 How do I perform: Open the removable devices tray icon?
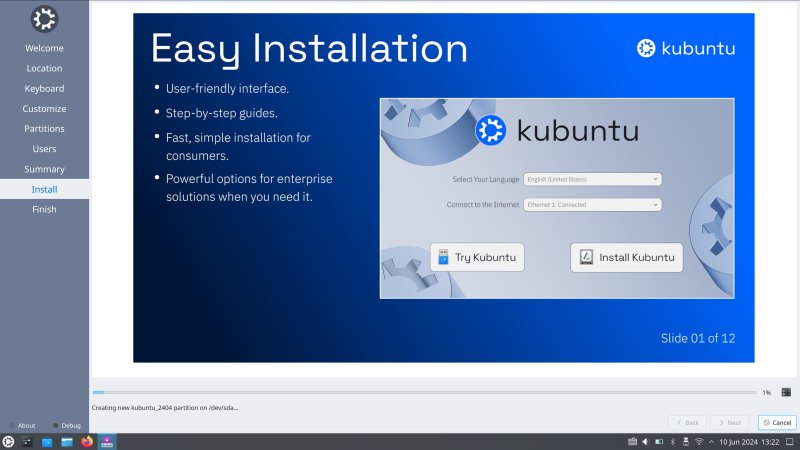pyautogui.click(x=686, y=442)
